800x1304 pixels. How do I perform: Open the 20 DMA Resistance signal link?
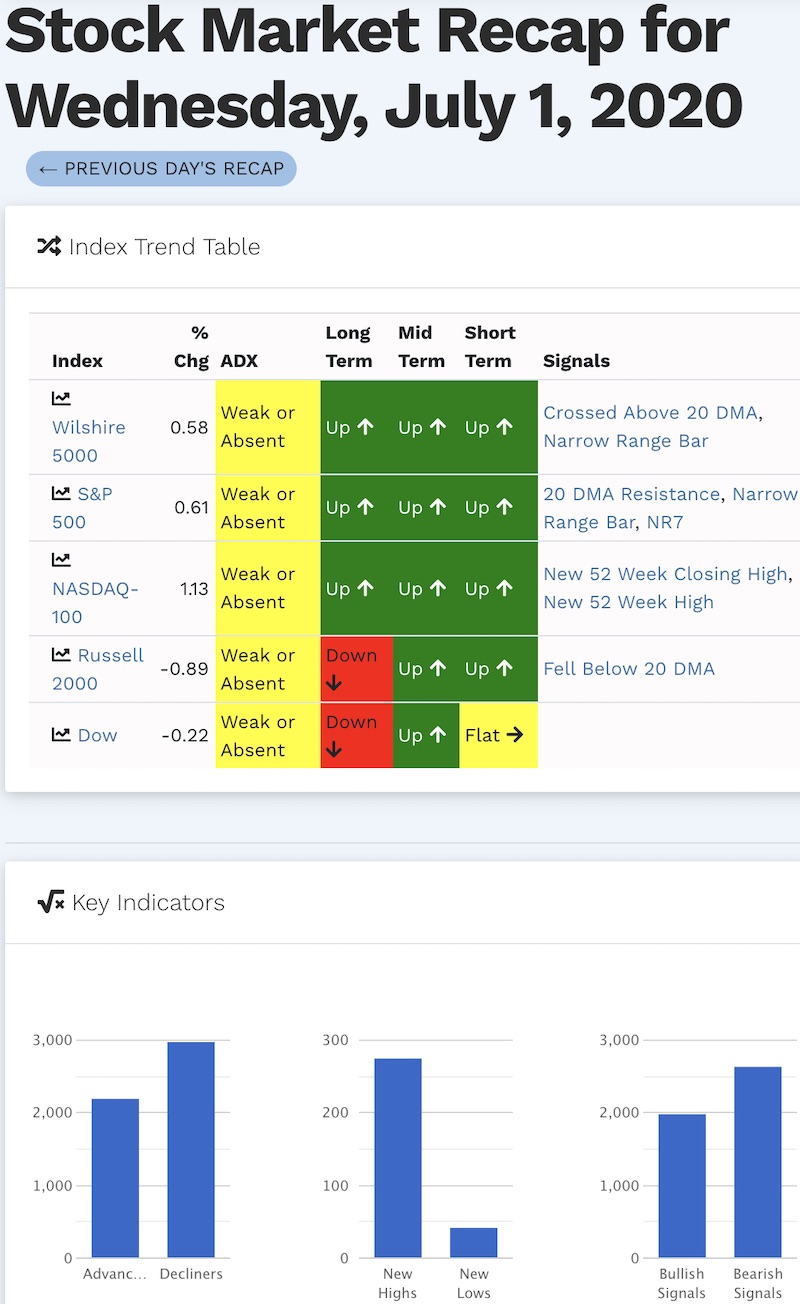631,493
